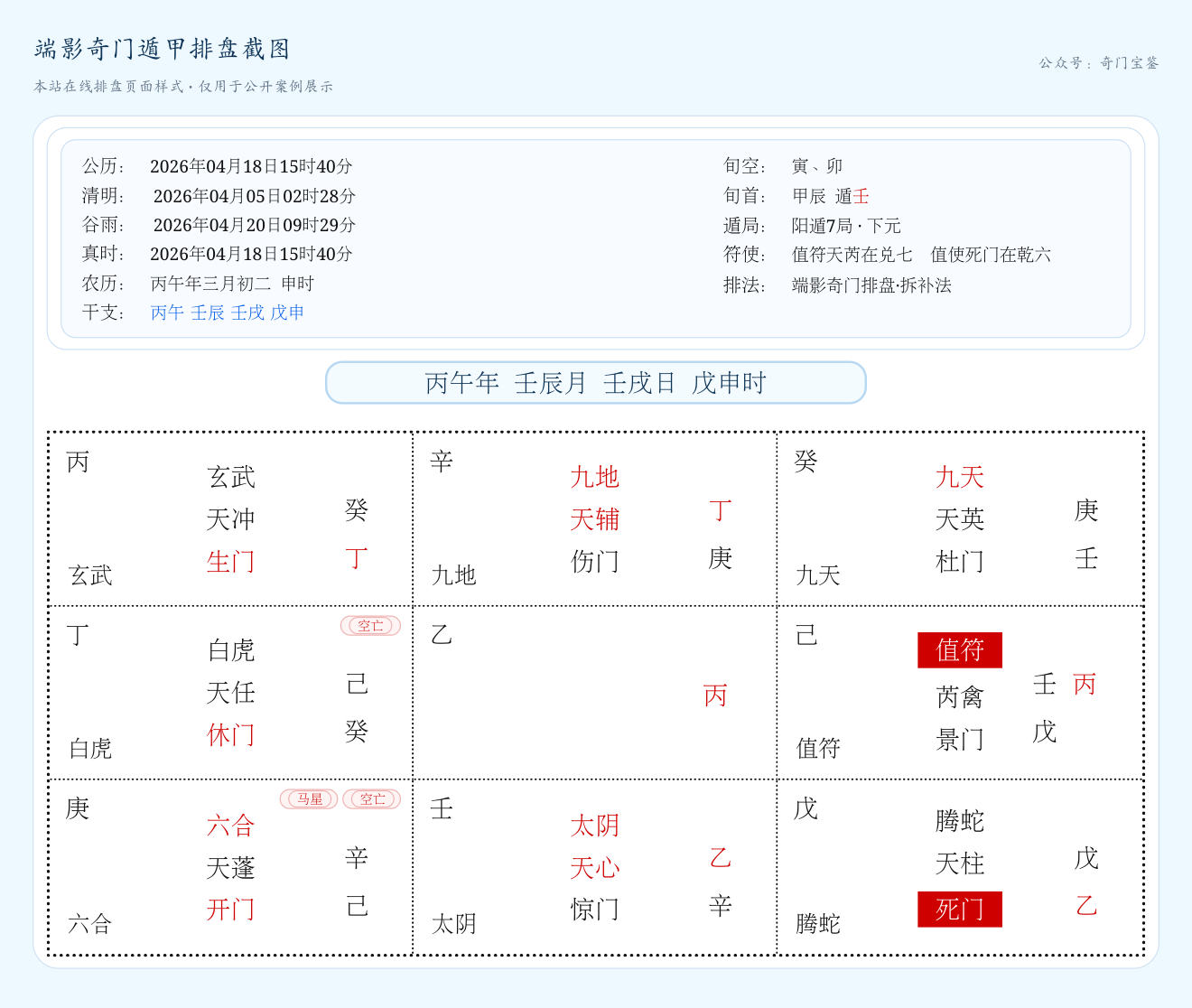Click the 旬空 value 寅、卯
The image size is (1192, 1008).
pyautogui.click(x=817, y=166)
